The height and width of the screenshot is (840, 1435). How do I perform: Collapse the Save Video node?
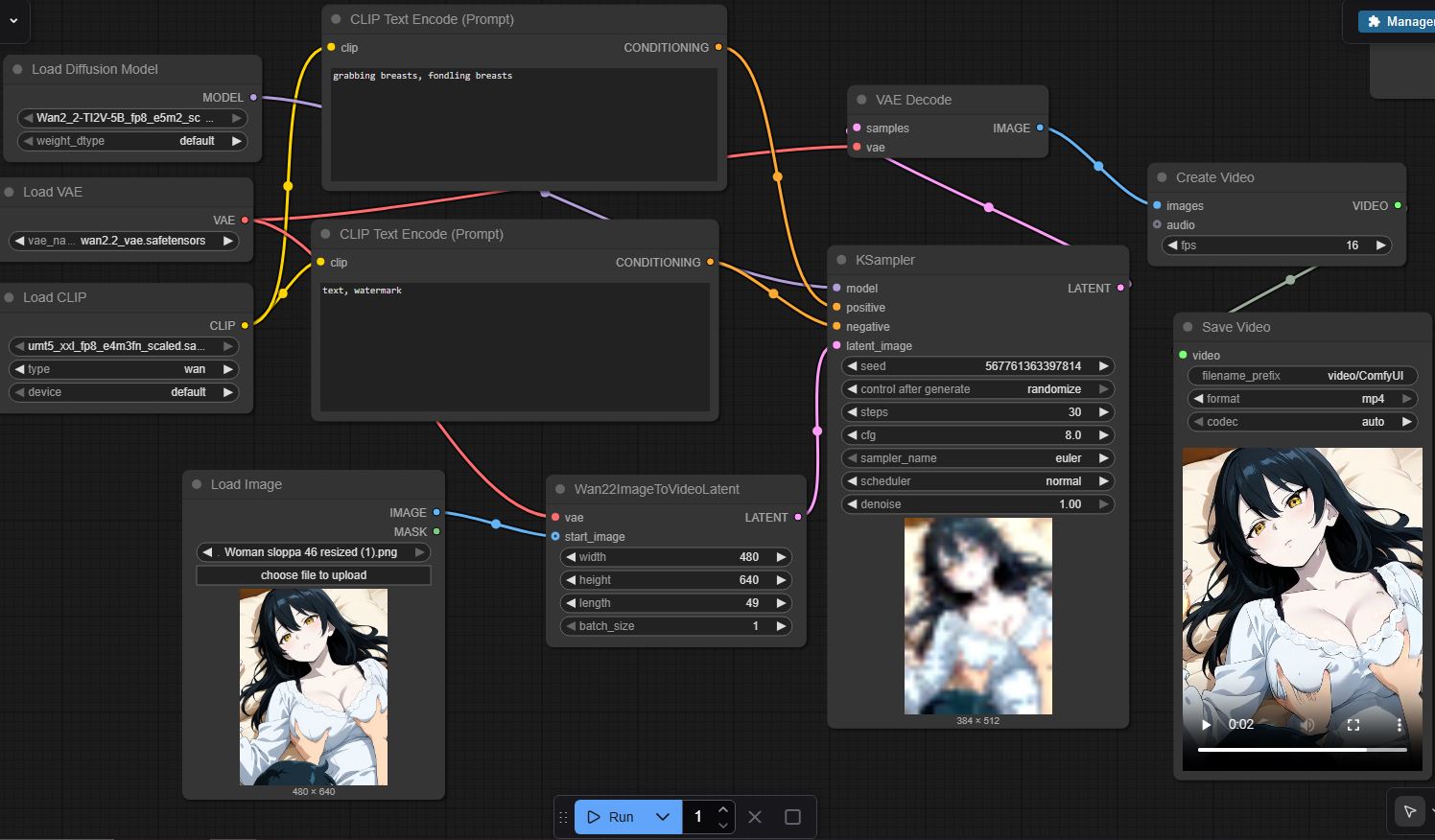tap(1188, 327)
